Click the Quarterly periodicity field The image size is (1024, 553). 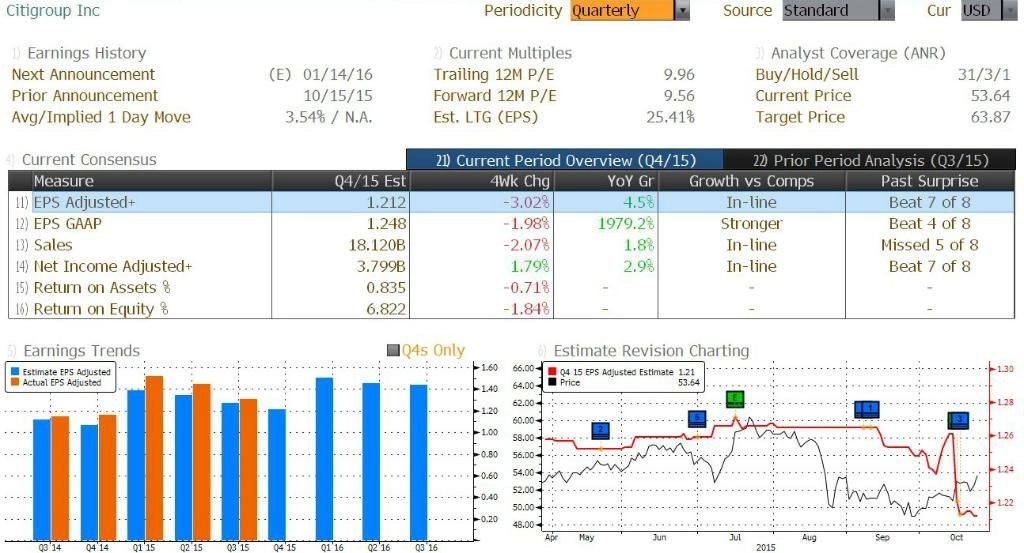[622, 10]
